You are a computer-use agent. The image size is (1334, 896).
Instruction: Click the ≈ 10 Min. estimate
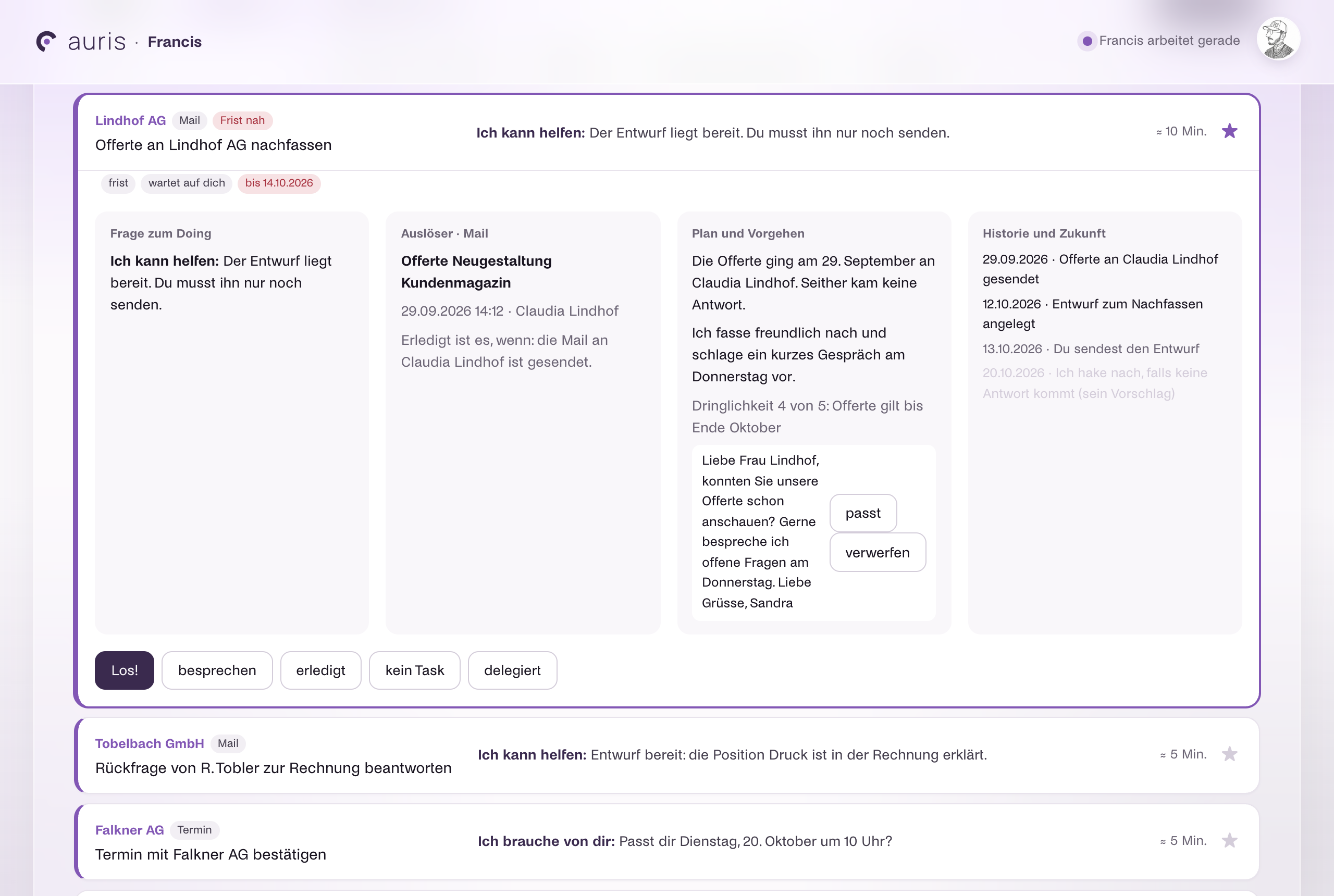(x=1181, y=131)
